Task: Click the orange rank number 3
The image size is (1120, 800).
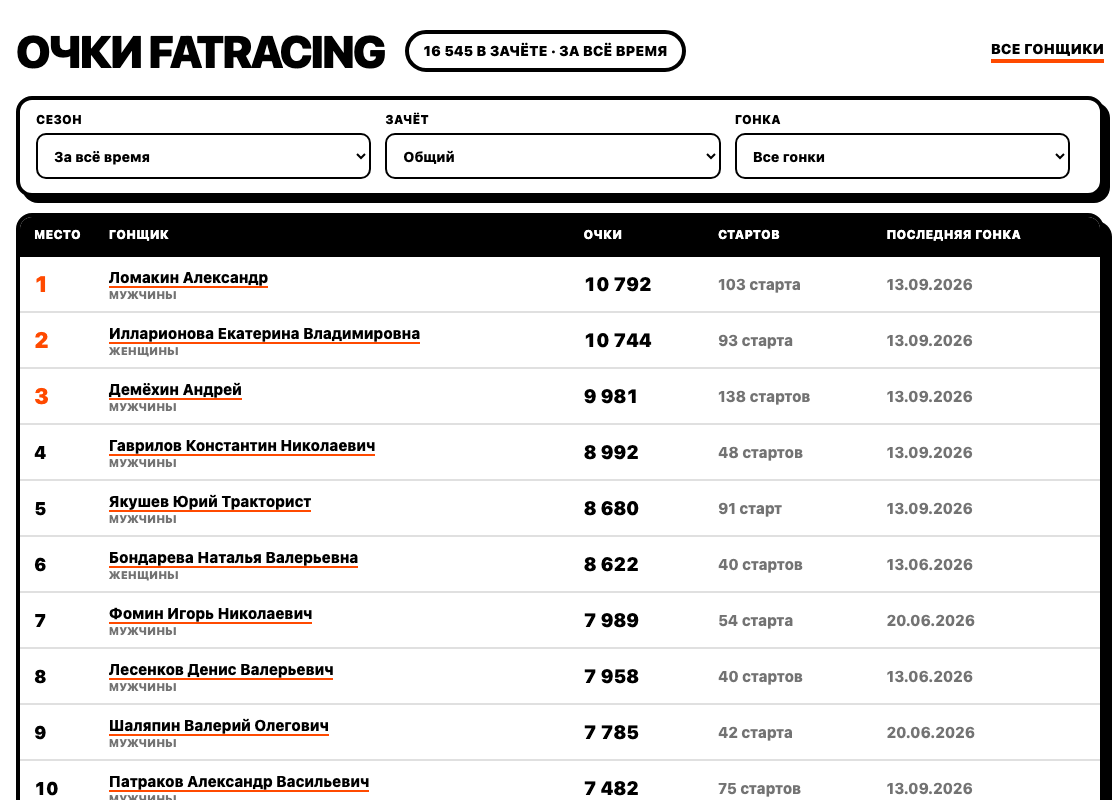Action: (41, 396)
